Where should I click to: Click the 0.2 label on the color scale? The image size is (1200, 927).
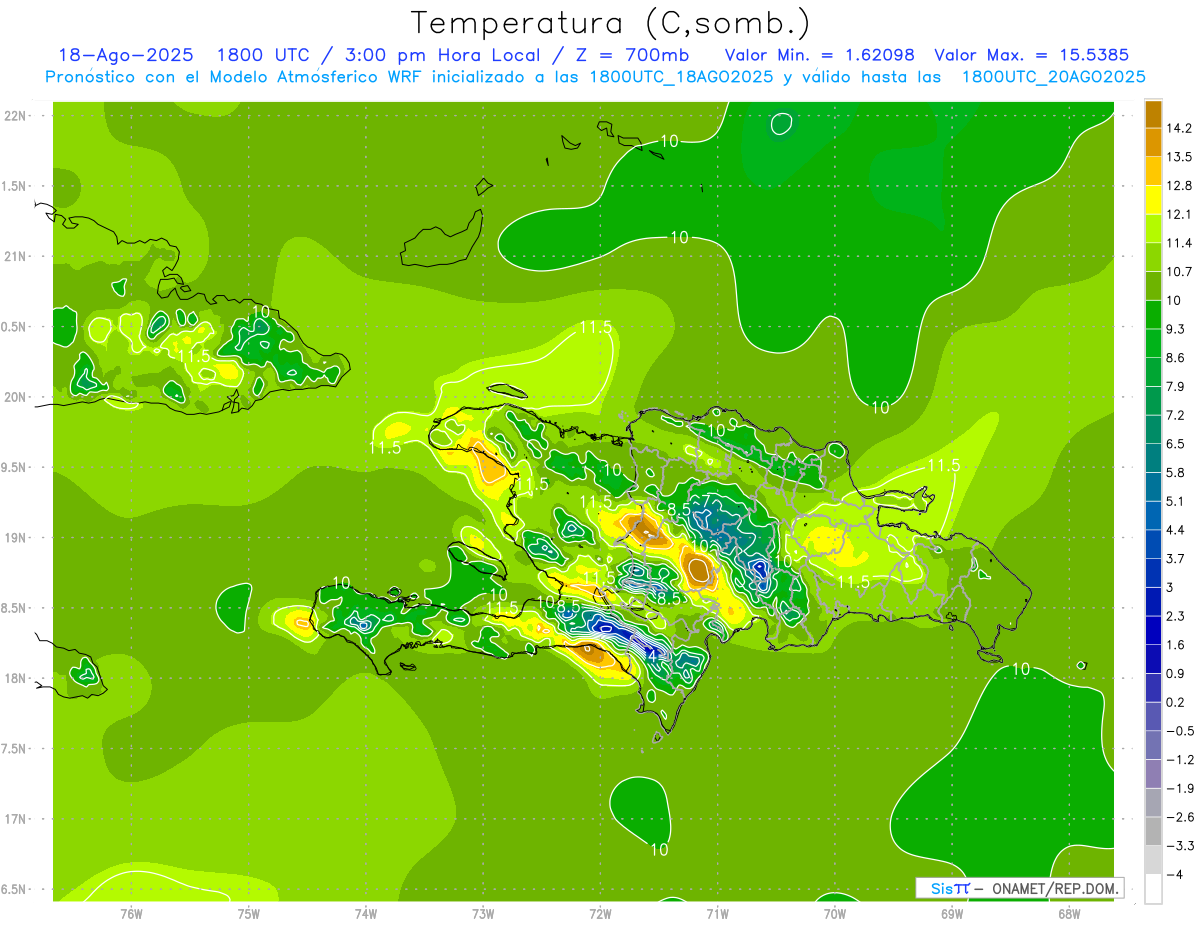(x=1176, y=702)
